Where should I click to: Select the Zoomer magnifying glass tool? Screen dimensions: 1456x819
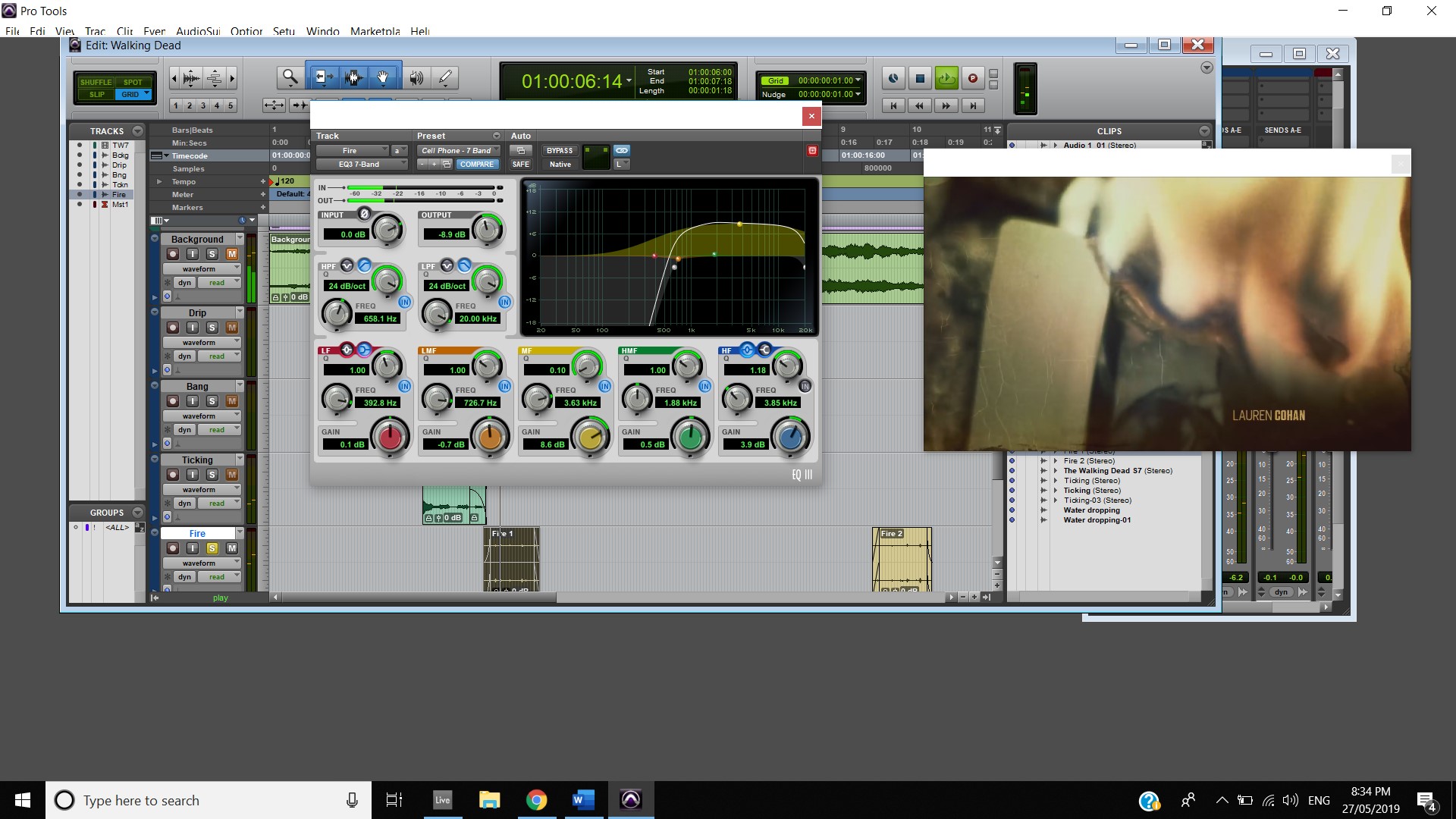(x=290, y=77)
